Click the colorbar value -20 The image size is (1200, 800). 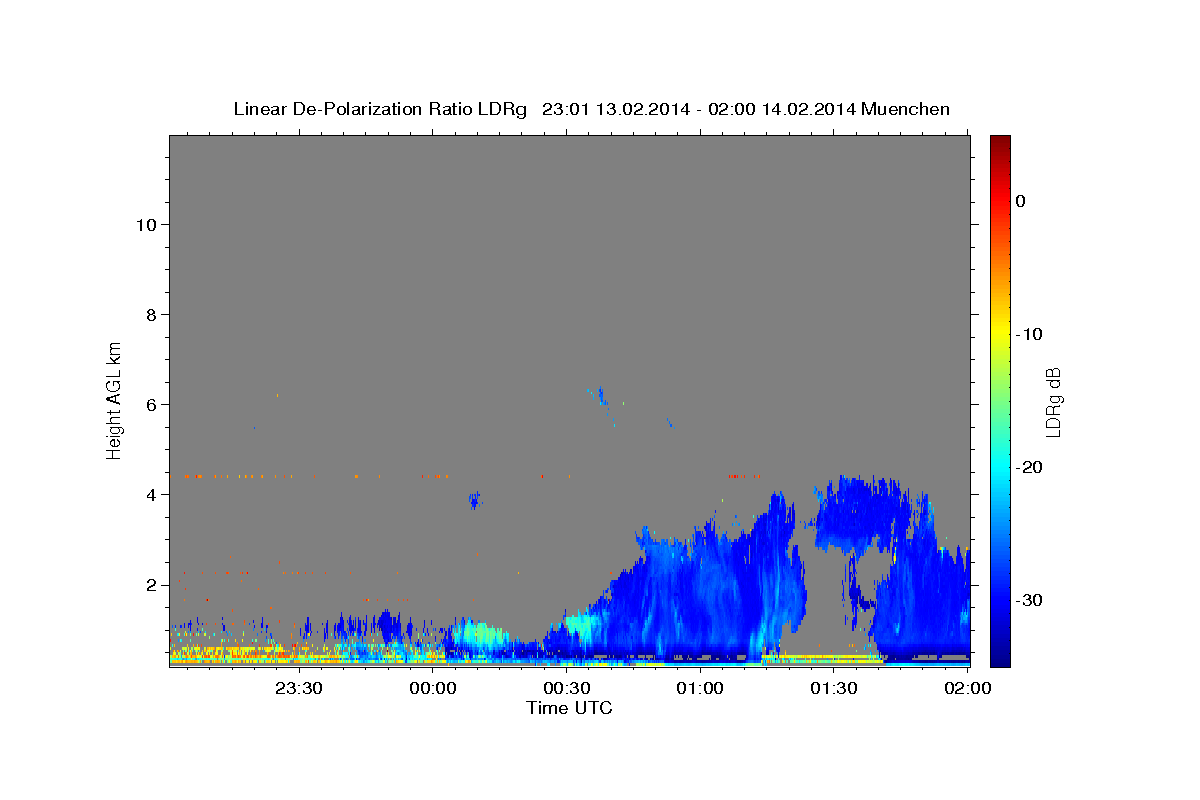(x=1029, y=467)
